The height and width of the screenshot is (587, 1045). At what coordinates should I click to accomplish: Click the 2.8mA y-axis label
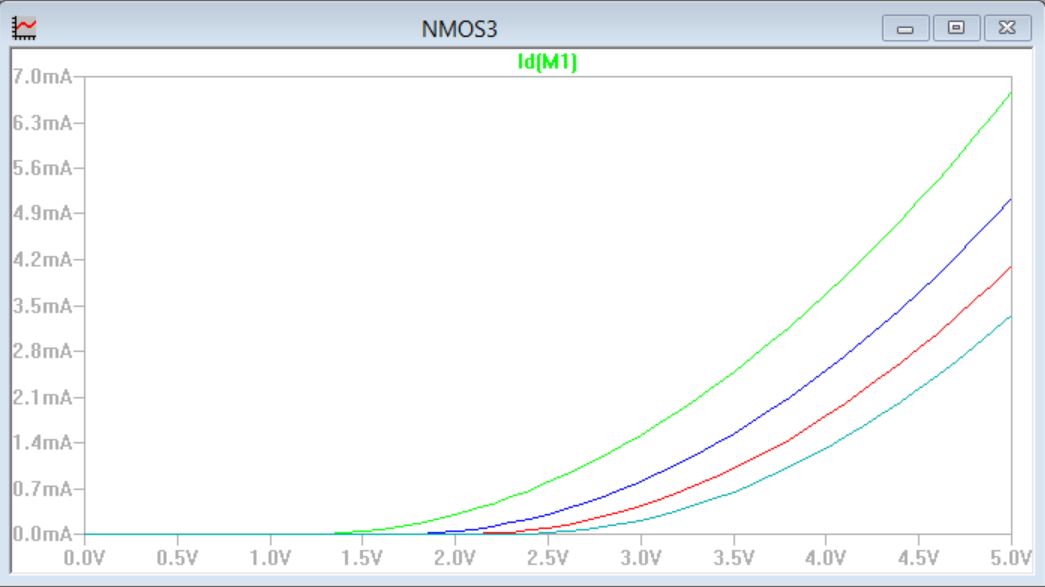pos(43,351)
